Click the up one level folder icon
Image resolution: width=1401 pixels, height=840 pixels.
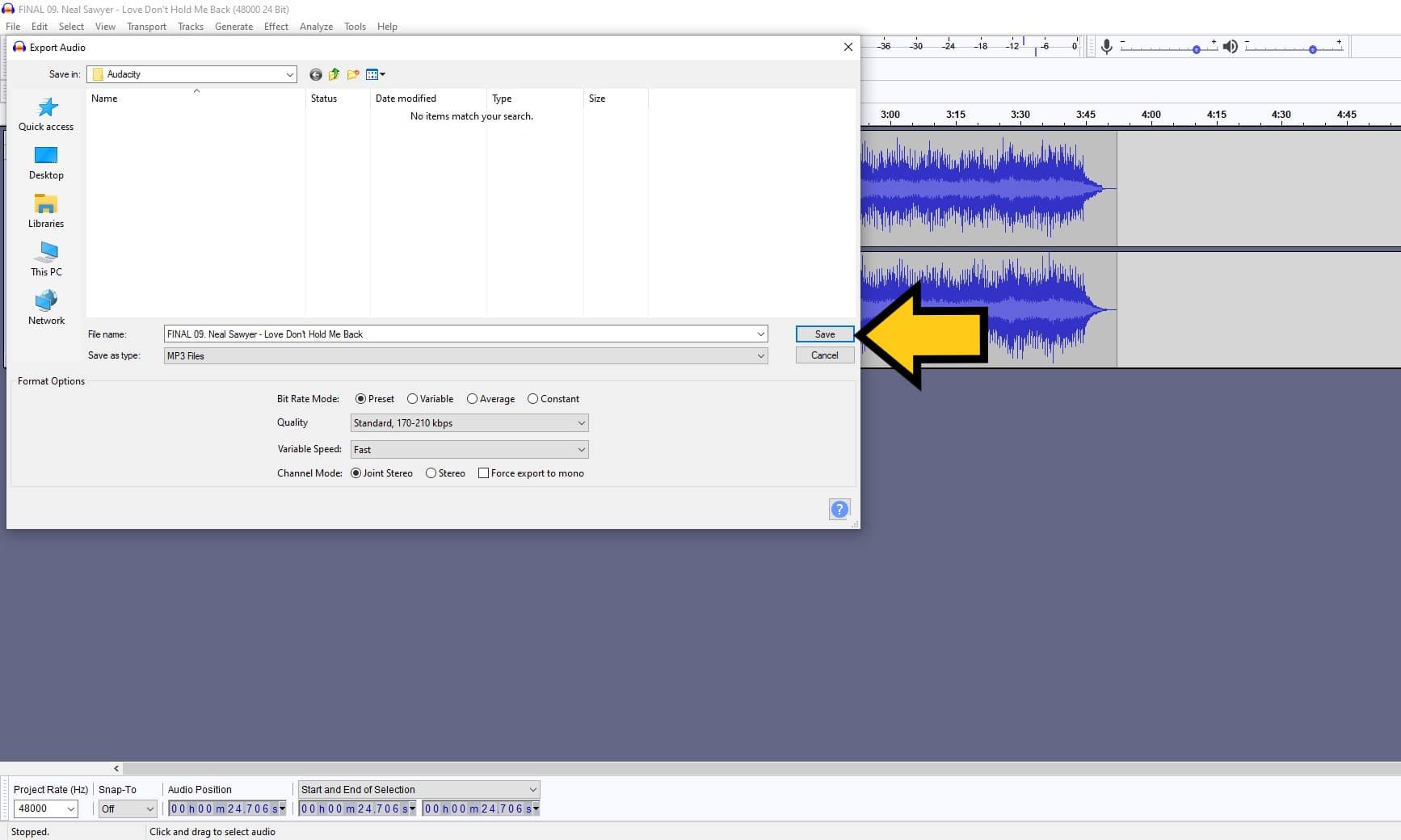point(334,74)
